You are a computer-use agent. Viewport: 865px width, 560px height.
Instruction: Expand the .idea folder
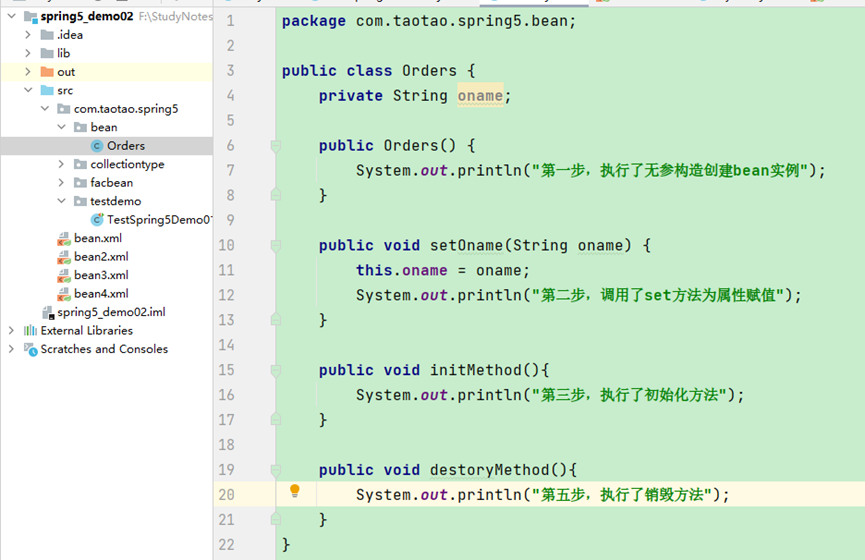pos(28,35)
